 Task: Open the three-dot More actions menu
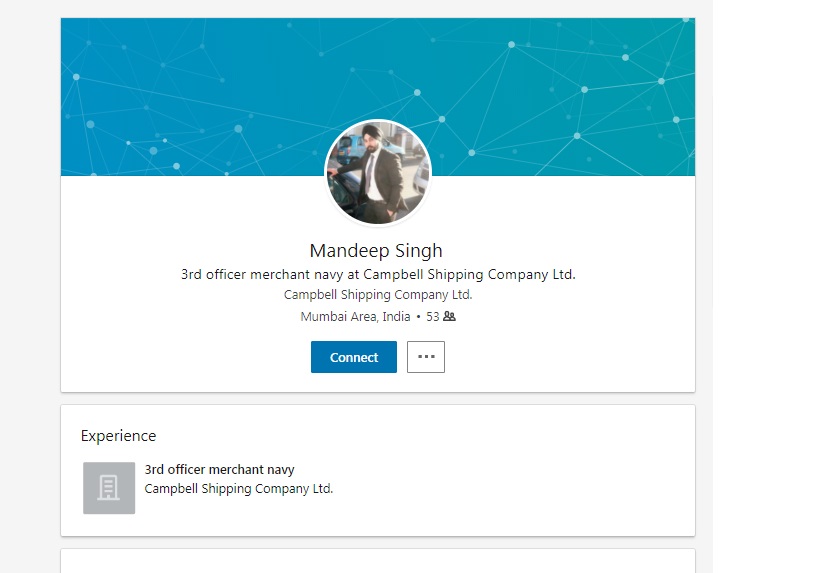426,357
